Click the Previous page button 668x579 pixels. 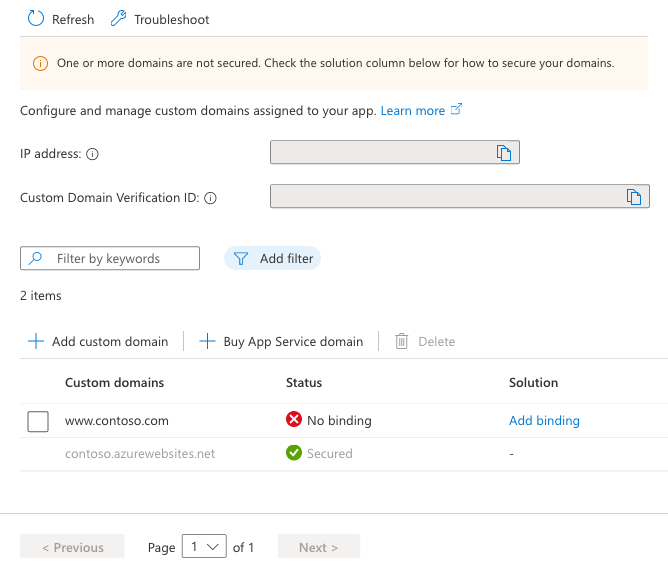pos(72,547)
